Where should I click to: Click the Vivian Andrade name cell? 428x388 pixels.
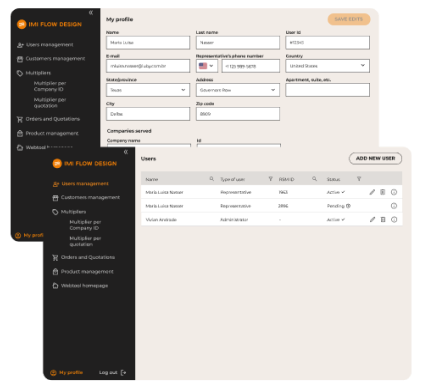click(161, 220)
